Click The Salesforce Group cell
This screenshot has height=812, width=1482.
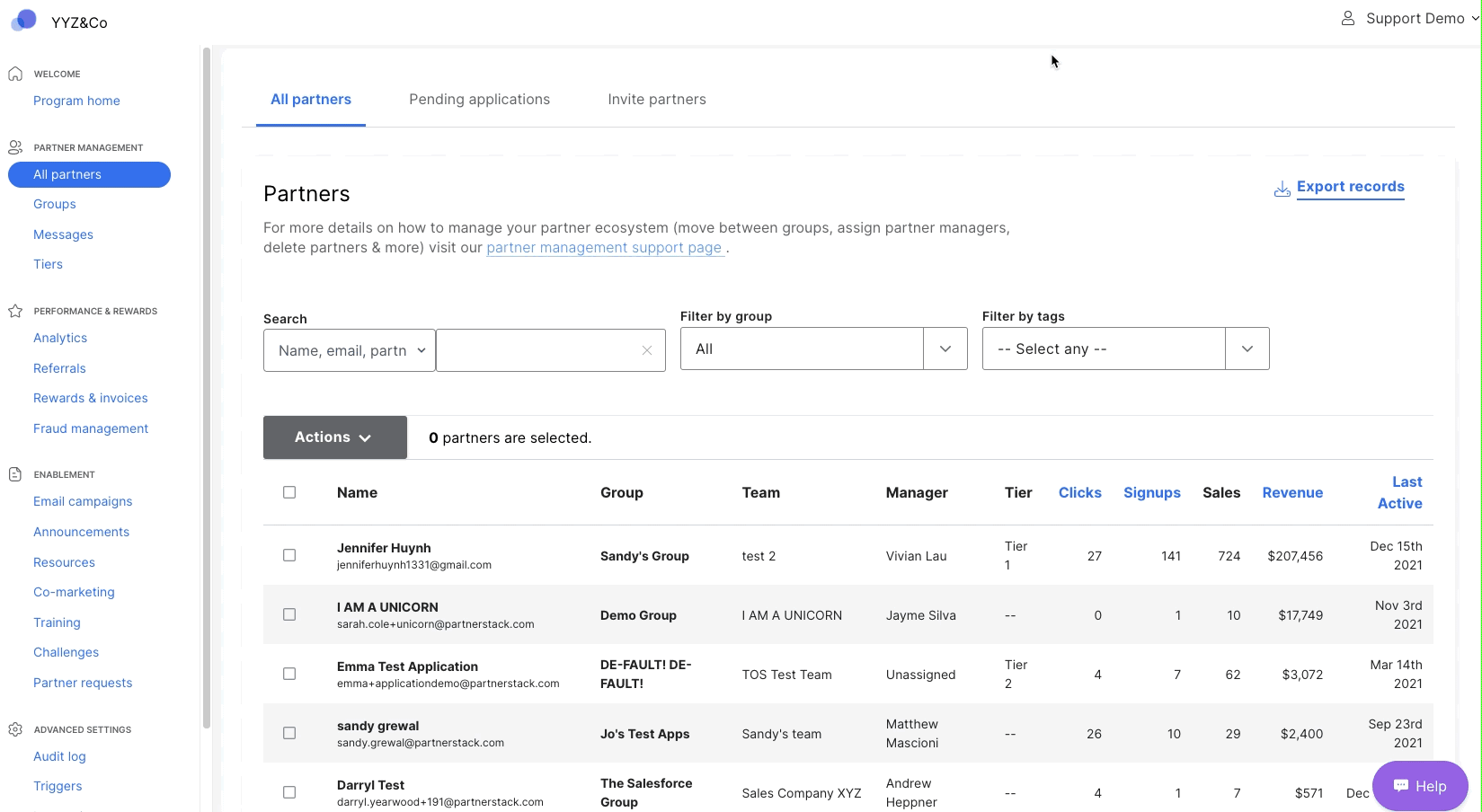point(646,792)
